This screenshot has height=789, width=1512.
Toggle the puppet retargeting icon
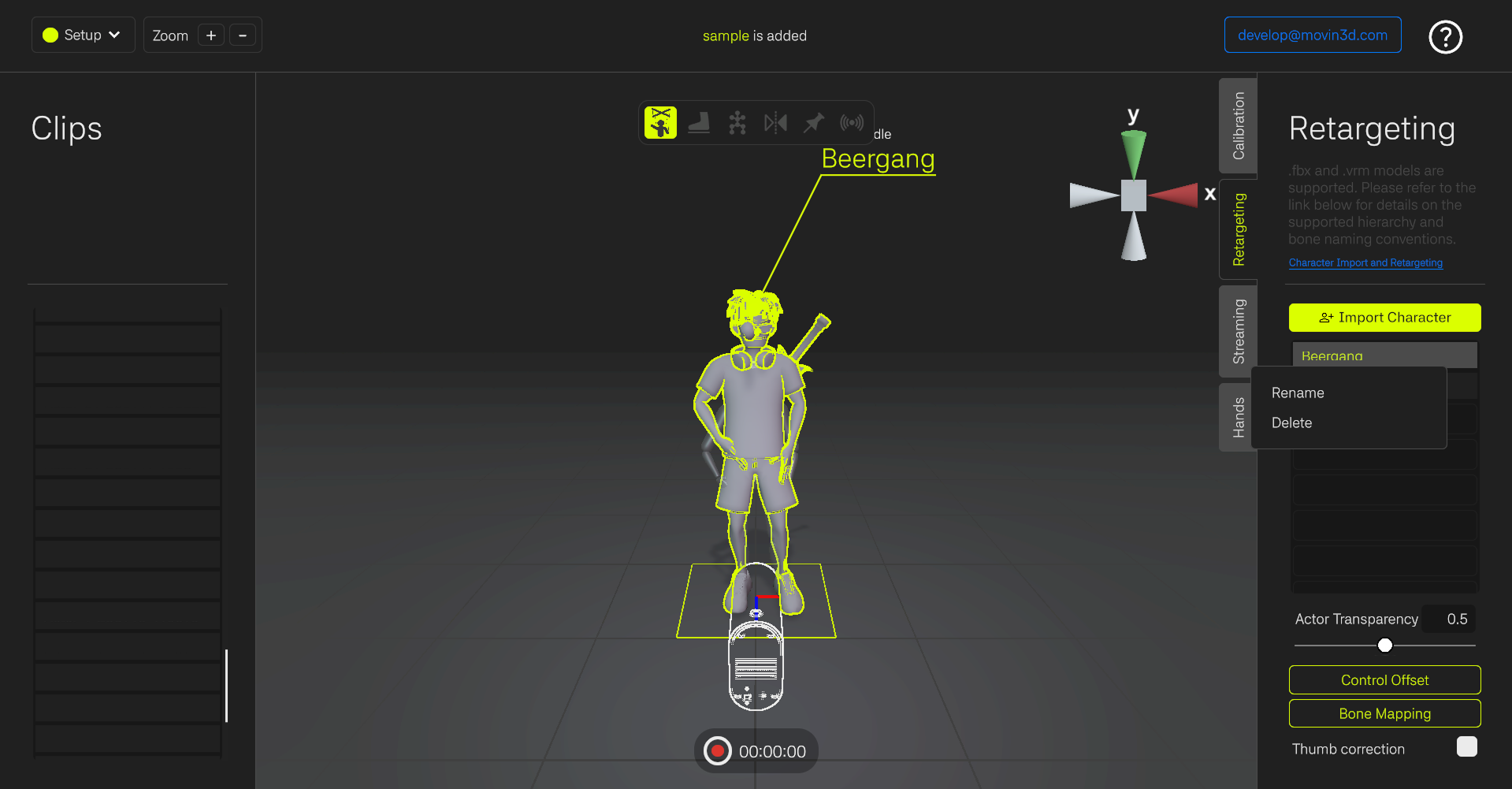tap(660, 123)
